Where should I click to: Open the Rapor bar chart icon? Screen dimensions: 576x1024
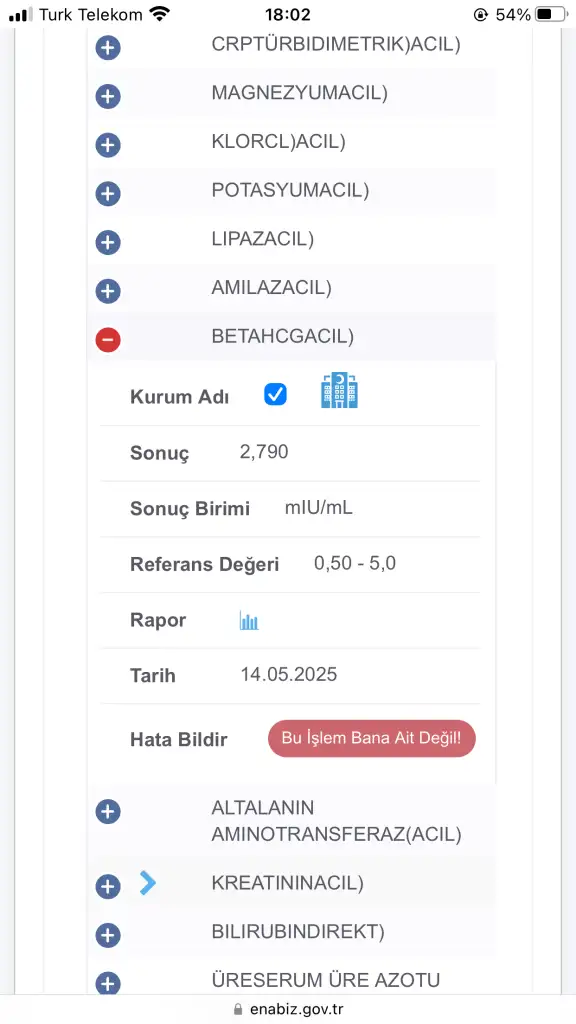click(249, 620)
